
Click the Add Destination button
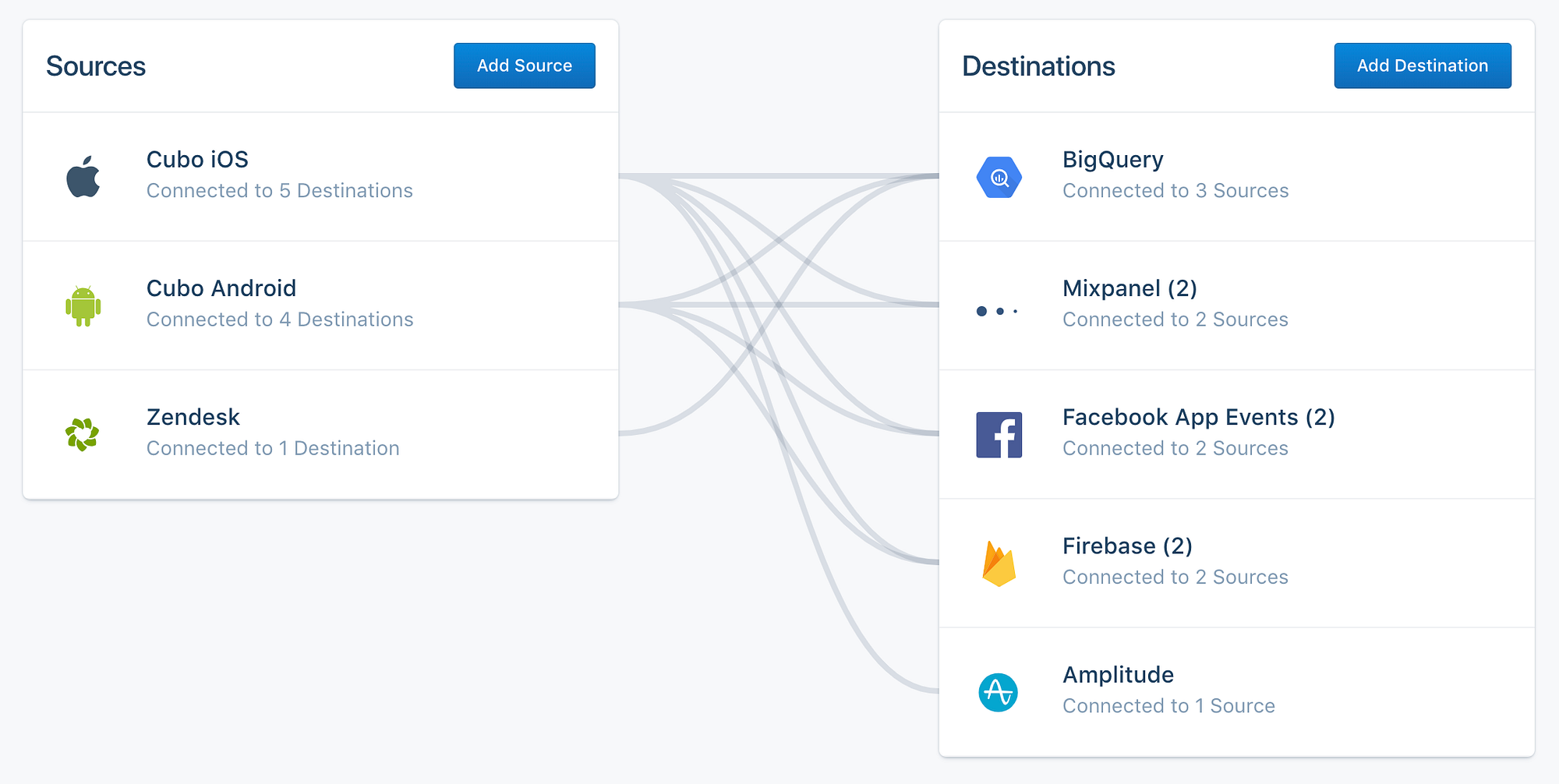(x=1423, y=65)
